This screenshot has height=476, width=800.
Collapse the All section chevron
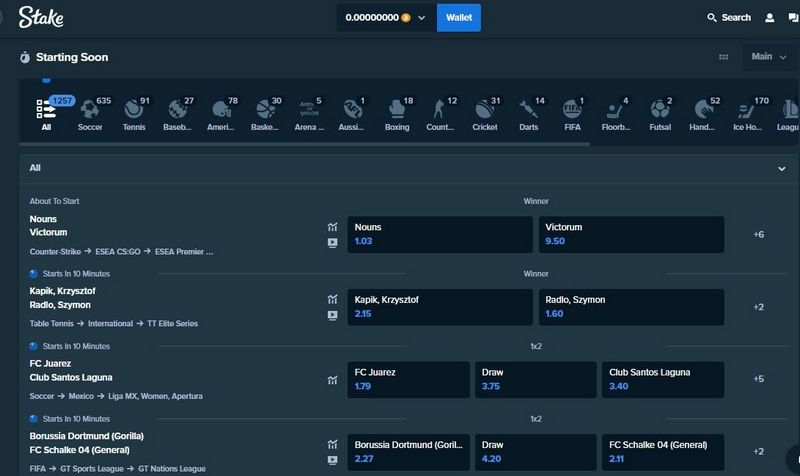click(782, 168)
